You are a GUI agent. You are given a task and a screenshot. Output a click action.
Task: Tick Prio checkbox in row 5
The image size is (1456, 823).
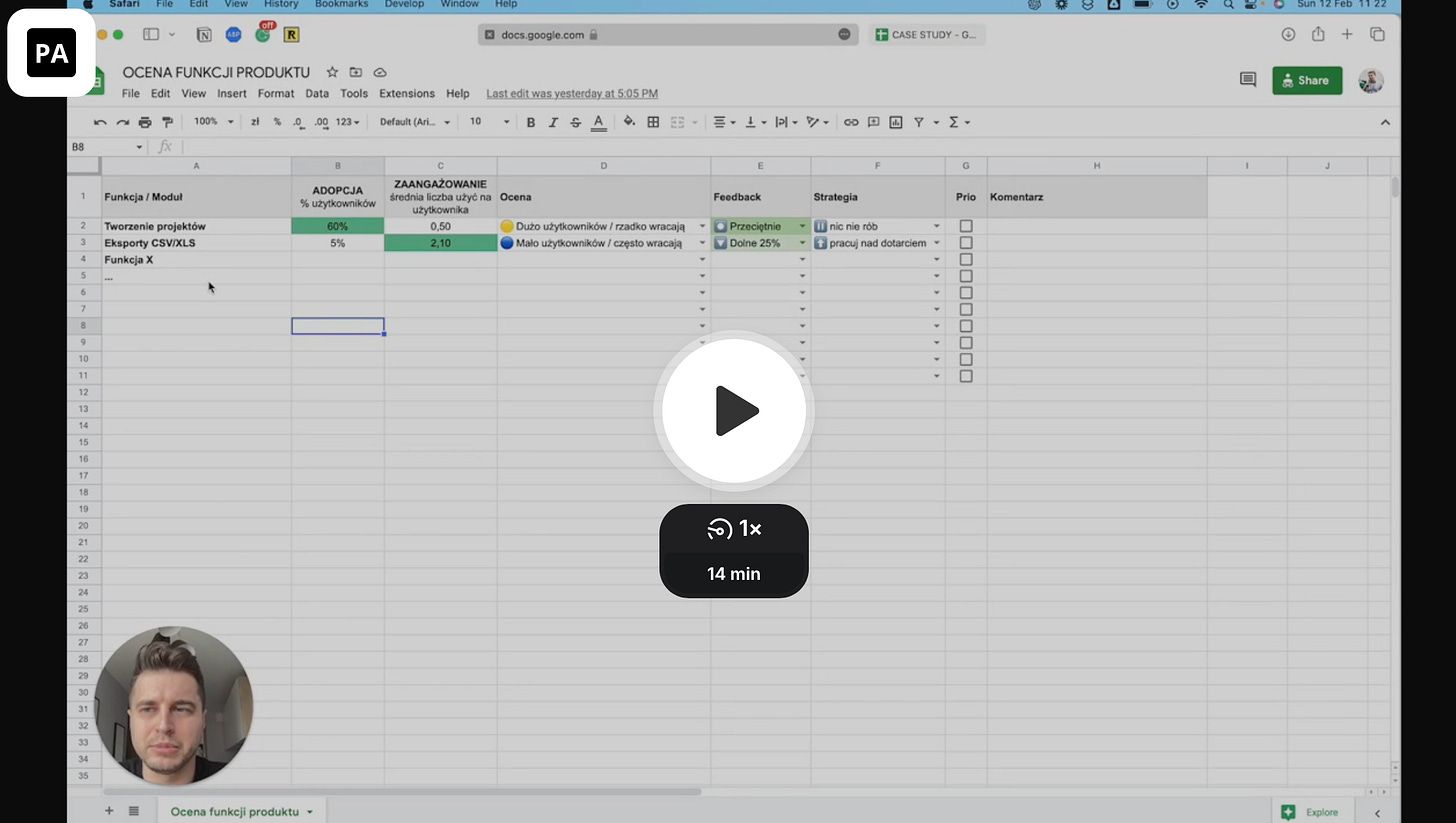966,276
